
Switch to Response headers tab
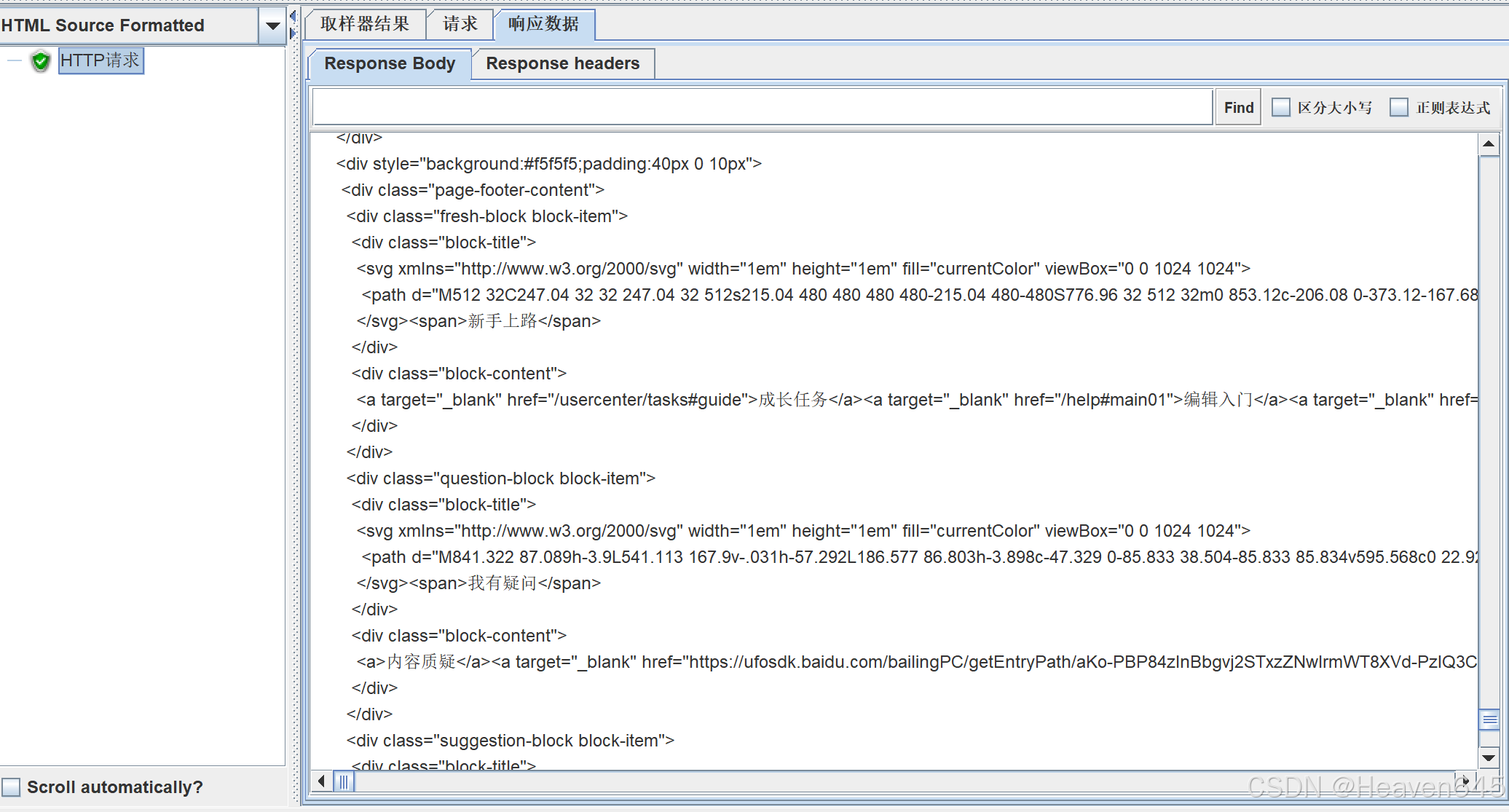pos(562,63)
